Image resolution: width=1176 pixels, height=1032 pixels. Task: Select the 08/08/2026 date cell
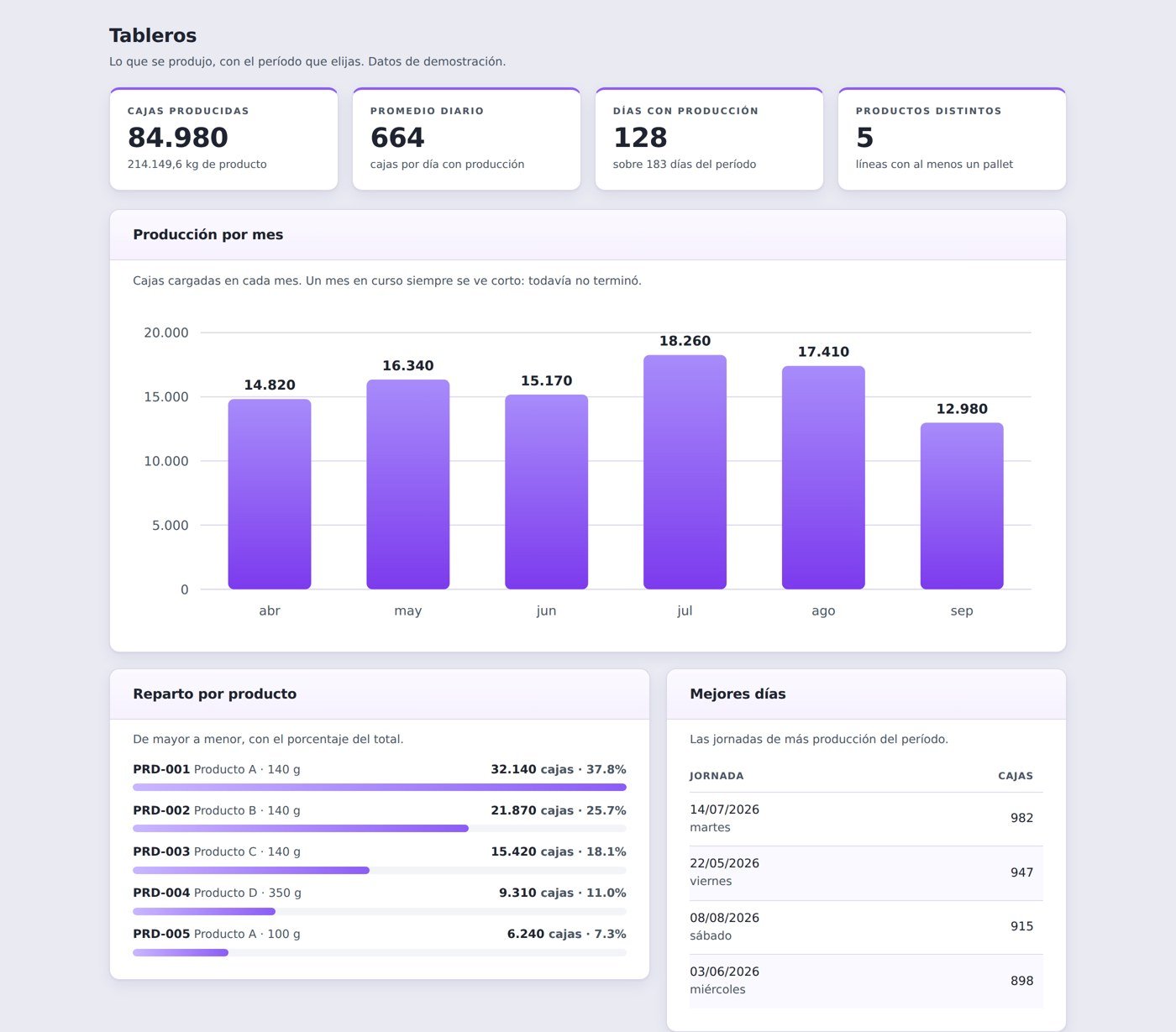coord(724,918)
